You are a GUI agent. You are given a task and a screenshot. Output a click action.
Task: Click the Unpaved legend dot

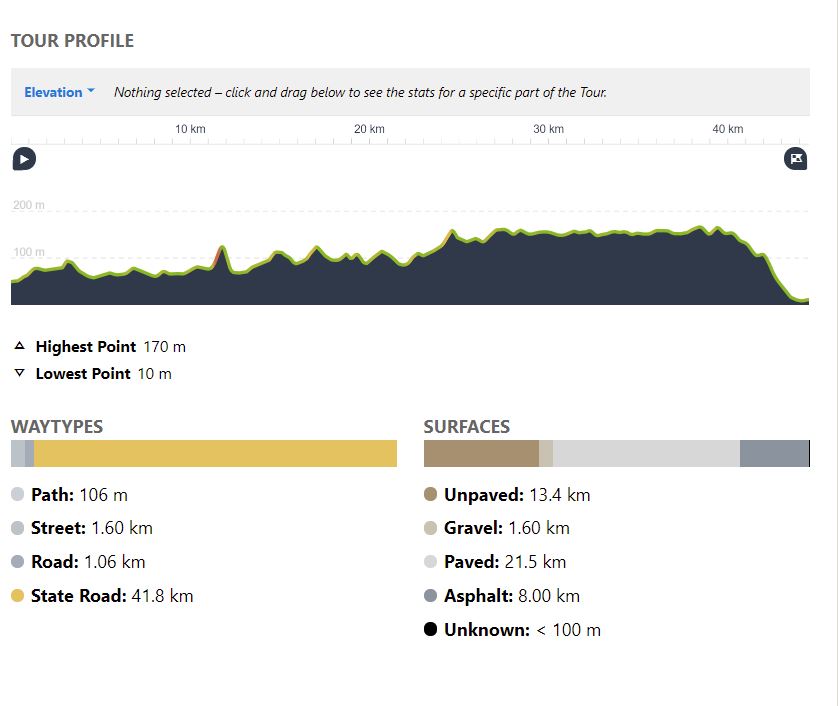click(x=430, y=494)
